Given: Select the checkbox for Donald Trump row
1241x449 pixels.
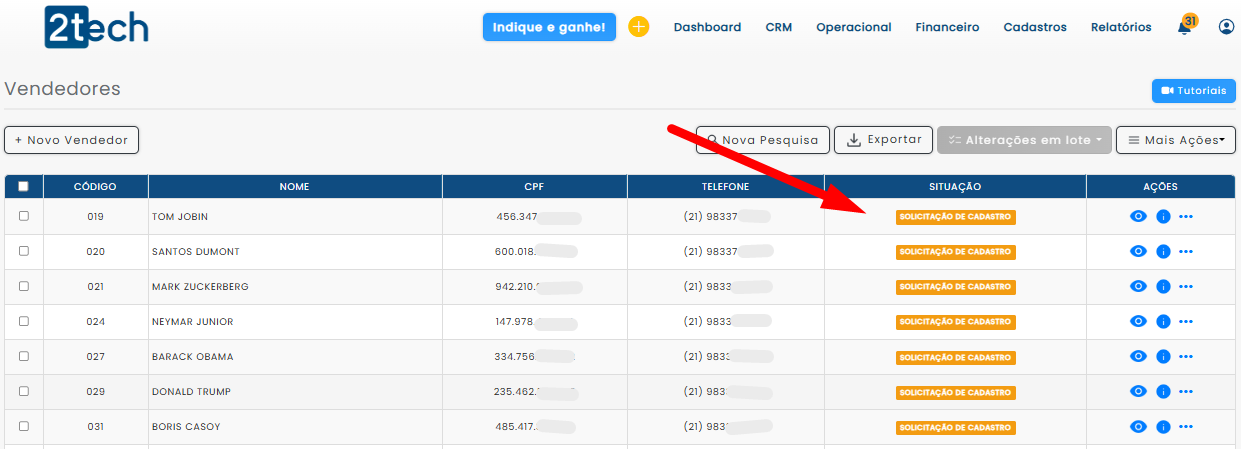Looking at the screenshot, I should point(24,392).
